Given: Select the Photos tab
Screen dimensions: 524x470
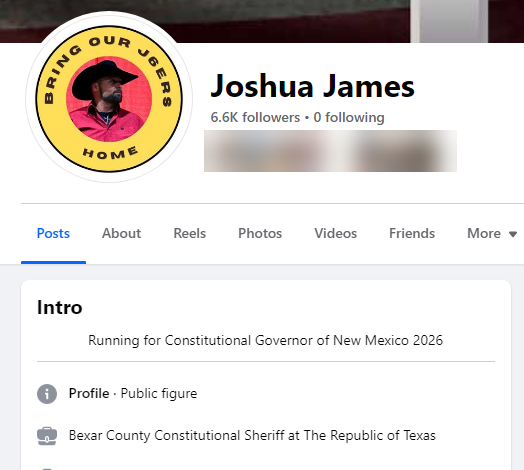Looking at the screenshot, I should (x=260, y=233).
